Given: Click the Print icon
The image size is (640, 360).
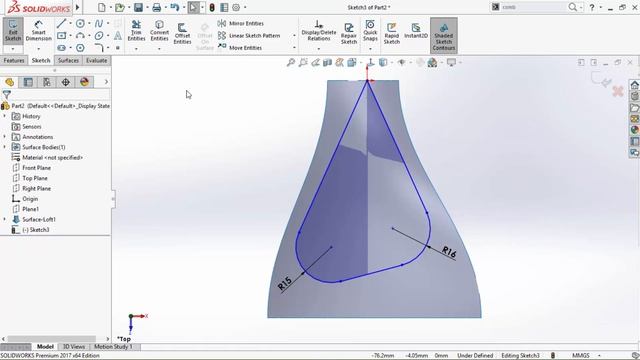Looking at the screenshot, I should pyautogui.click(x=156, y=7).
